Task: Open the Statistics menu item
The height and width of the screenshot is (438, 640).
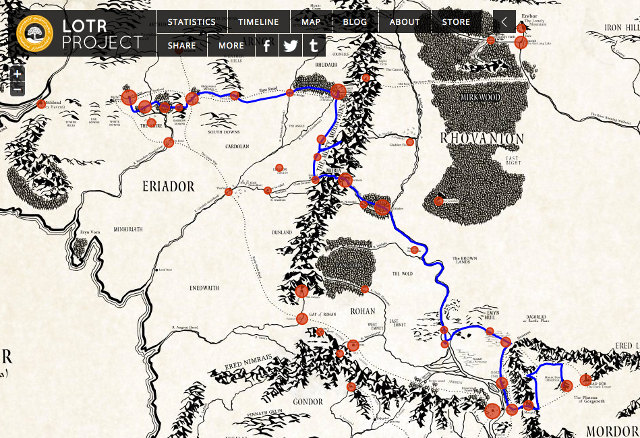Action: [191, 22]
